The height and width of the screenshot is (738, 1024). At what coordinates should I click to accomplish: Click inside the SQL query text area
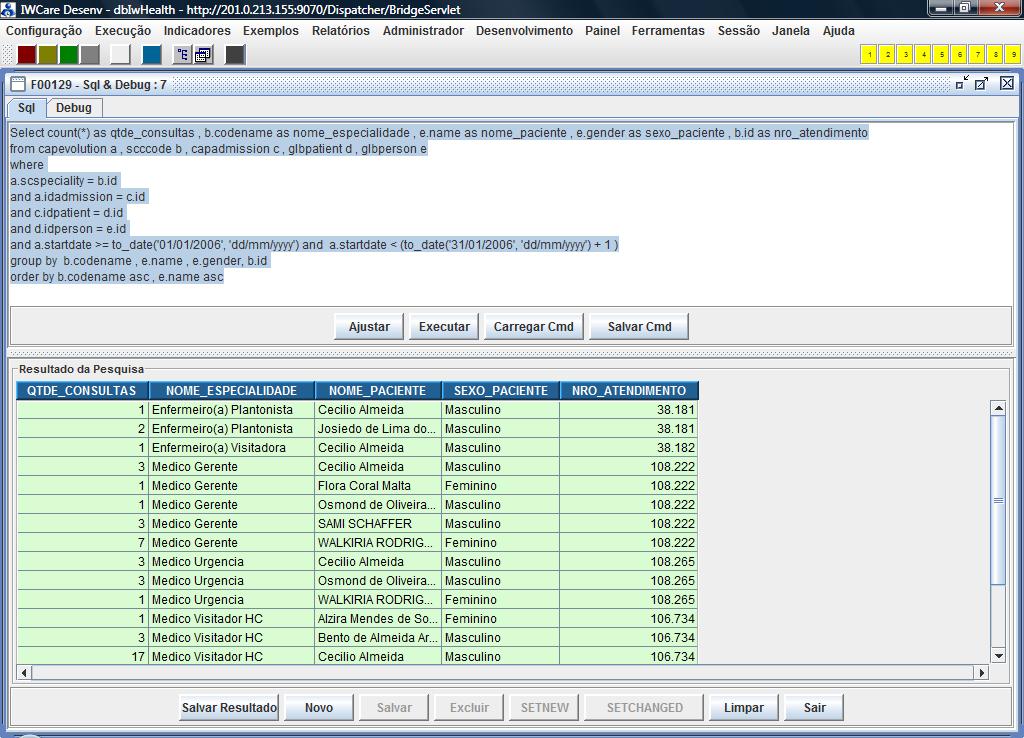pyautogui.click(x=511, y=213)
